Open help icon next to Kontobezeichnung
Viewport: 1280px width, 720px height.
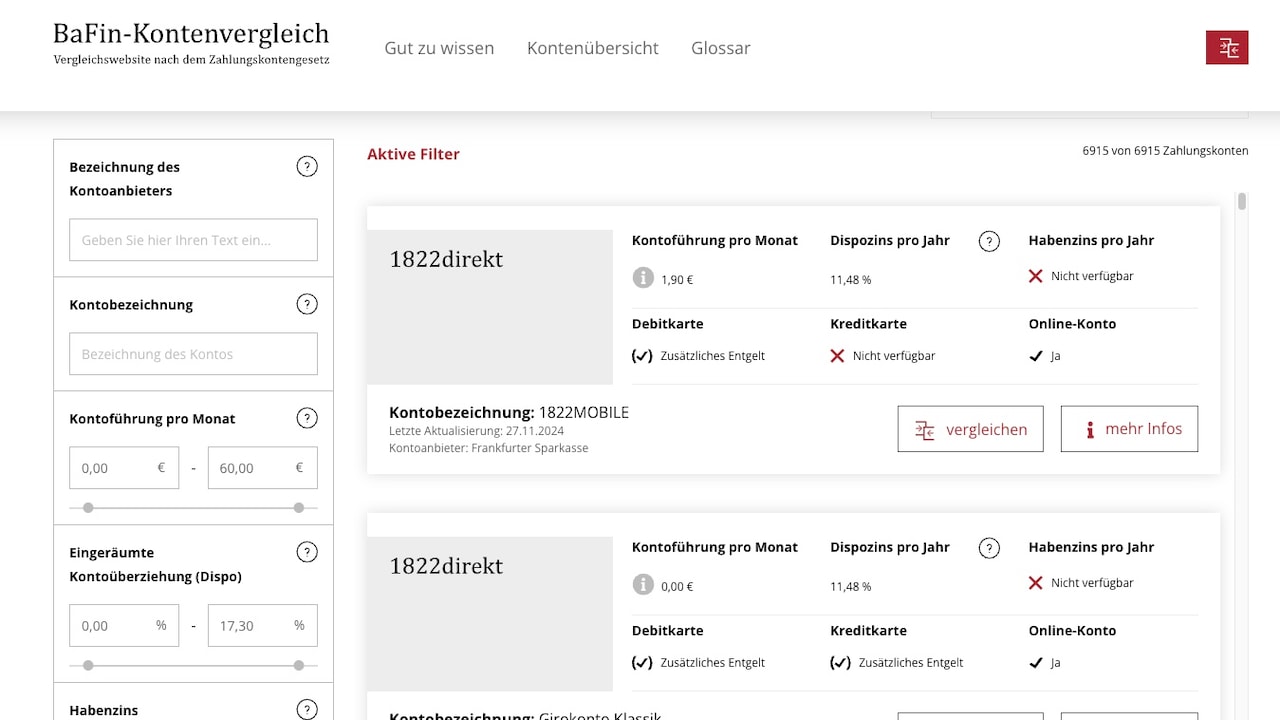click(x=307, y=304)
